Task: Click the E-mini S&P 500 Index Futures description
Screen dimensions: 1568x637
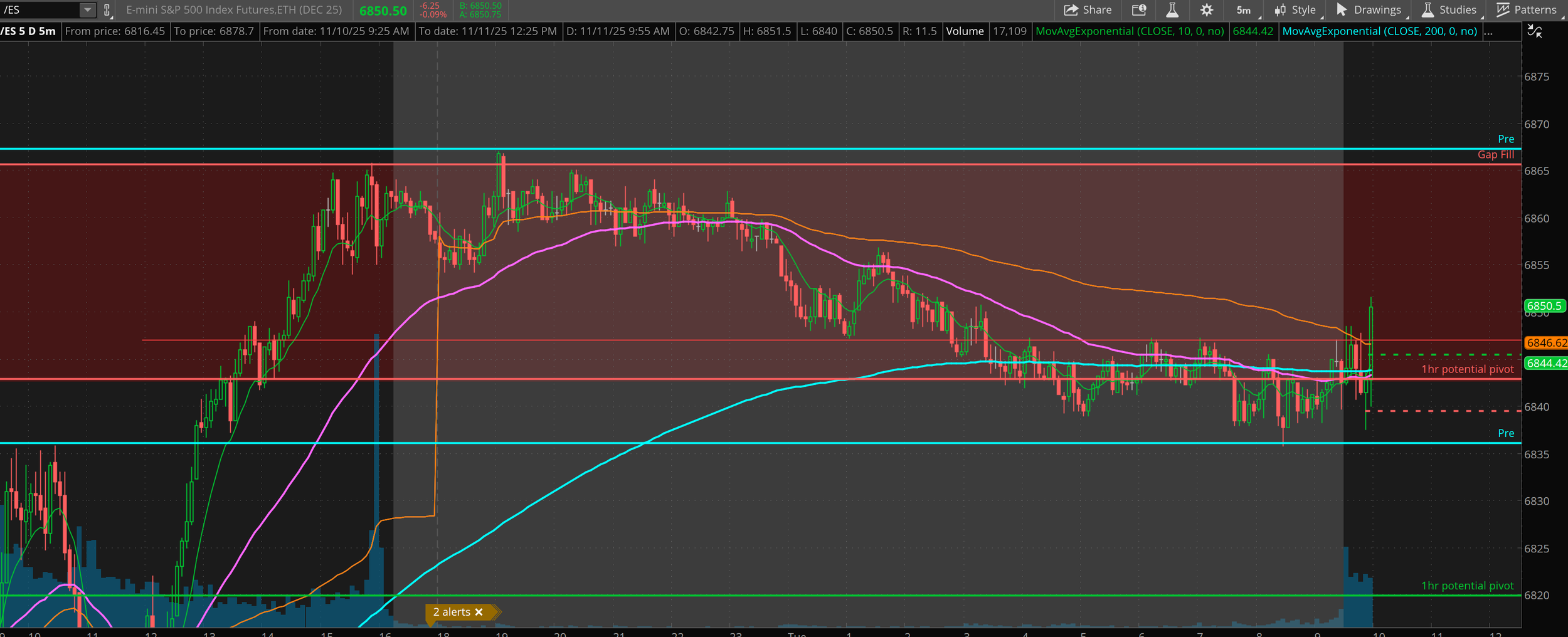Action: pyautogui.click(x=234, y=10)
